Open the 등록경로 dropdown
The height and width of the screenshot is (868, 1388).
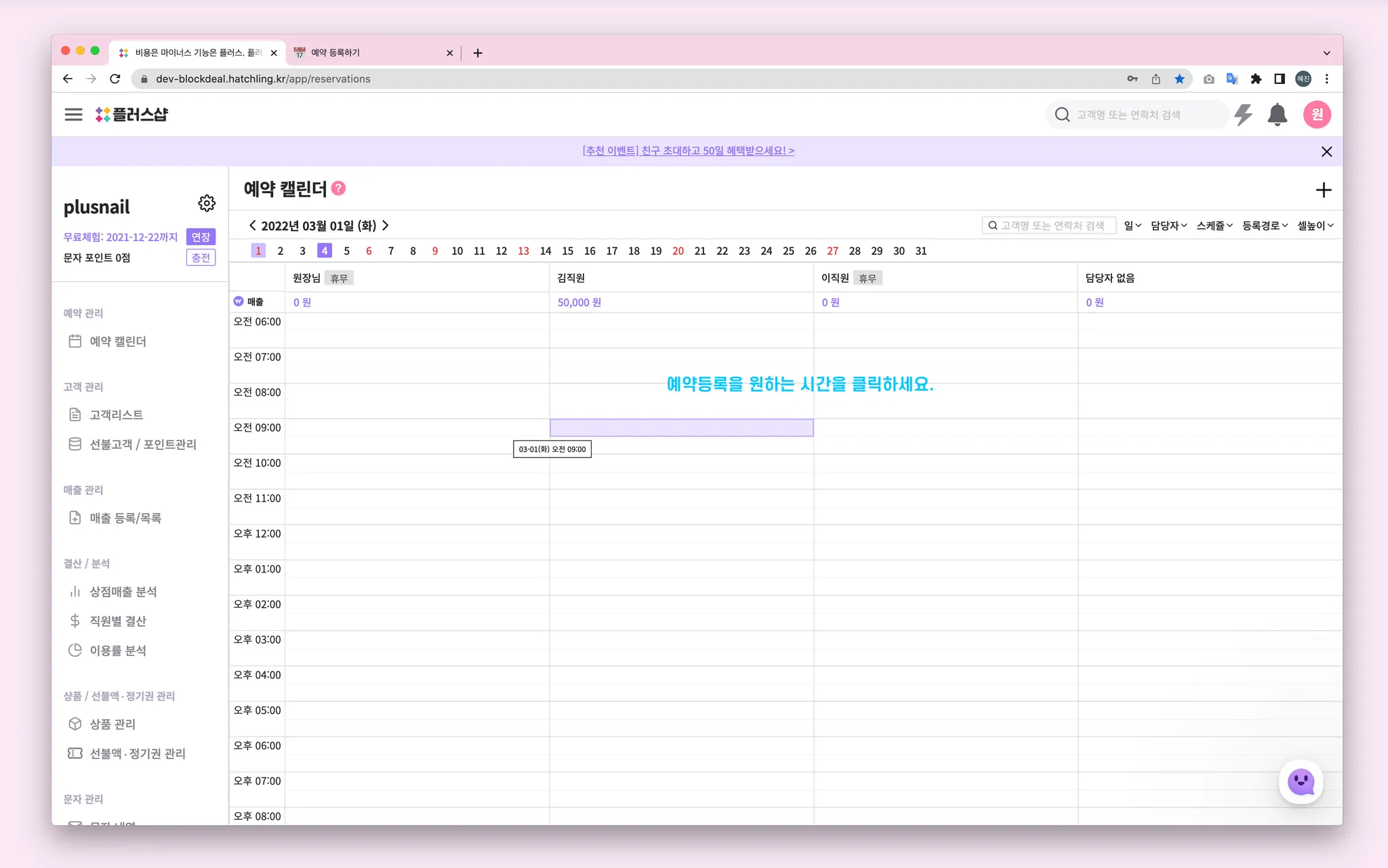(1264, 226)
